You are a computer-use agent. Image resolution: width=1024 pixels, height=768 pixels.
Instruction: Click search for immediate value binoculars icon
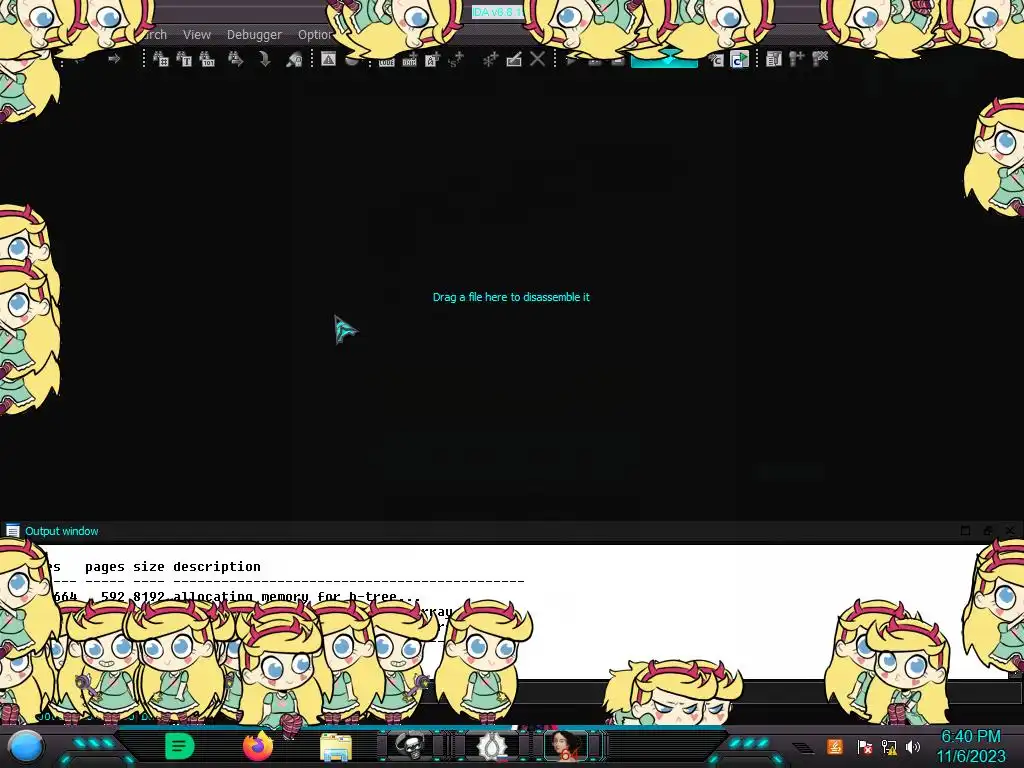[x=161, y=59]
